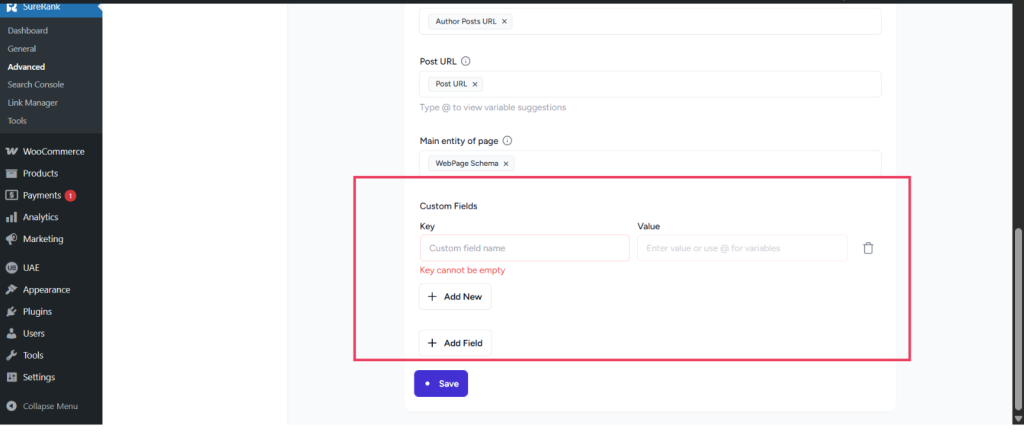Image resolution: width=1024 pixels, height=436 pixels.
Task: Click the Collapse Menu arrow icon
Action: click(x=11, y=406)
